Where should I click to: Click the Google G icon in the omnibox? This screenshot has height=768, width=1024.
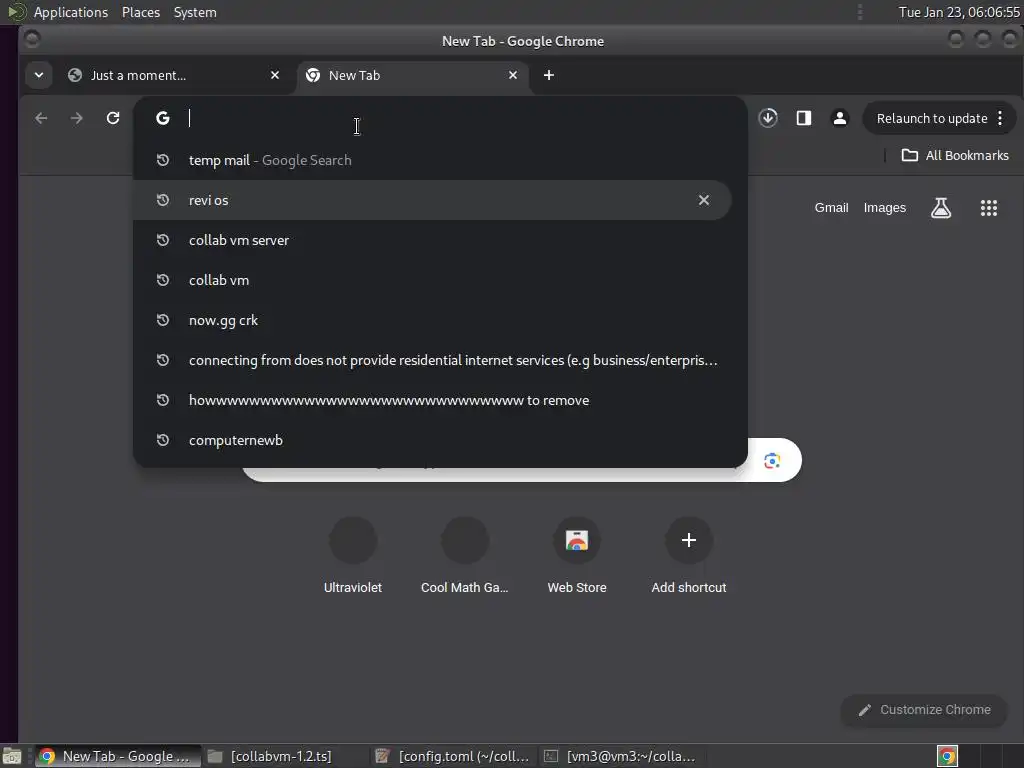click(x=163, y=118)
